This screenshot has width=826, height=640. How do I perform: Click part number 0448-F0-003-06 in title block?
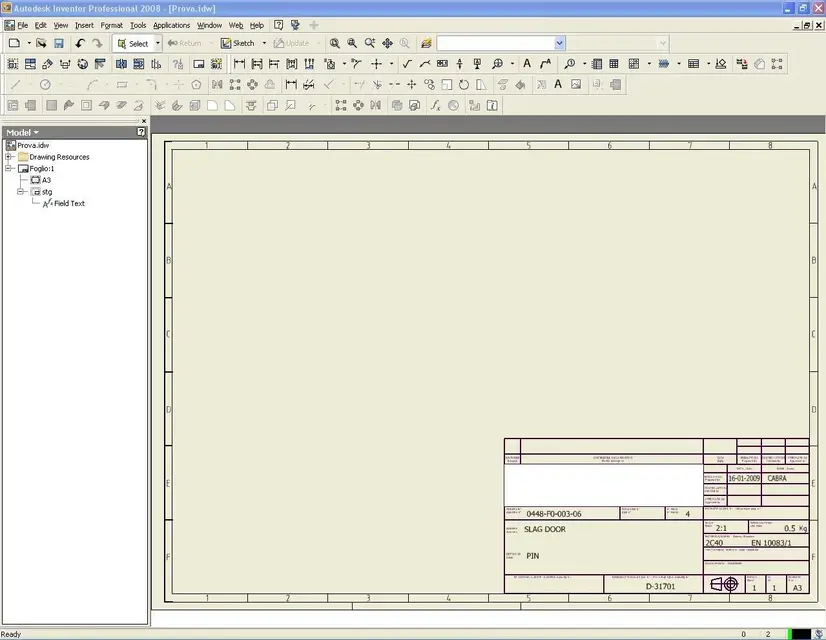pos(554,514)
